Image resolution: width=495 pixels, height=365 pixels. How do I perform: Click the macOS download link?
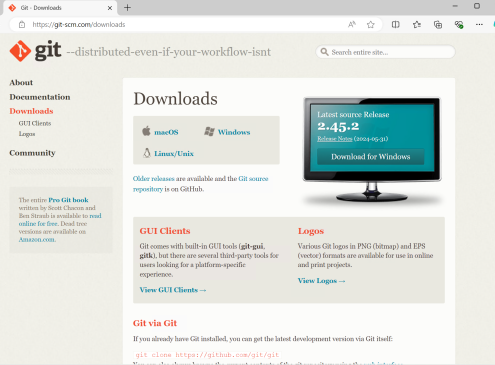click(166, 132)
